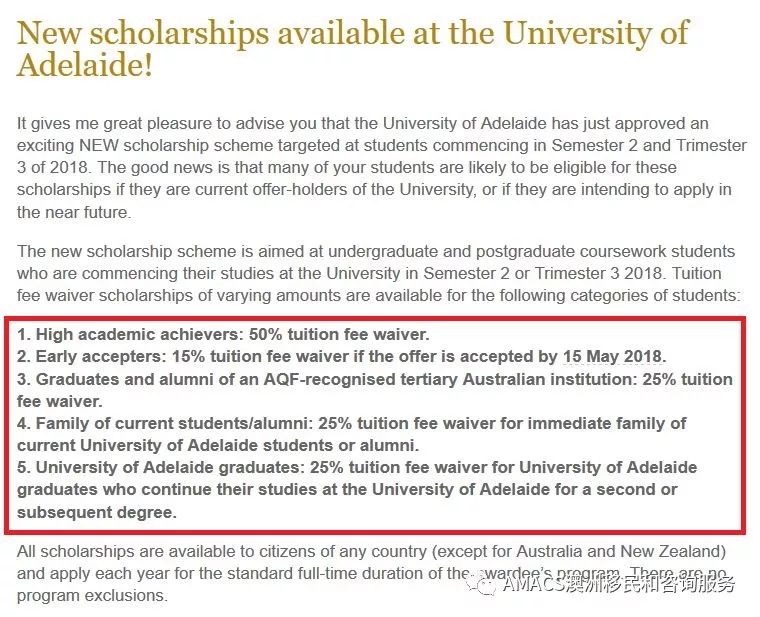Click the 'subsequent degree.' closing text
Screen dimensions: 760x617
tap(97, 512)
